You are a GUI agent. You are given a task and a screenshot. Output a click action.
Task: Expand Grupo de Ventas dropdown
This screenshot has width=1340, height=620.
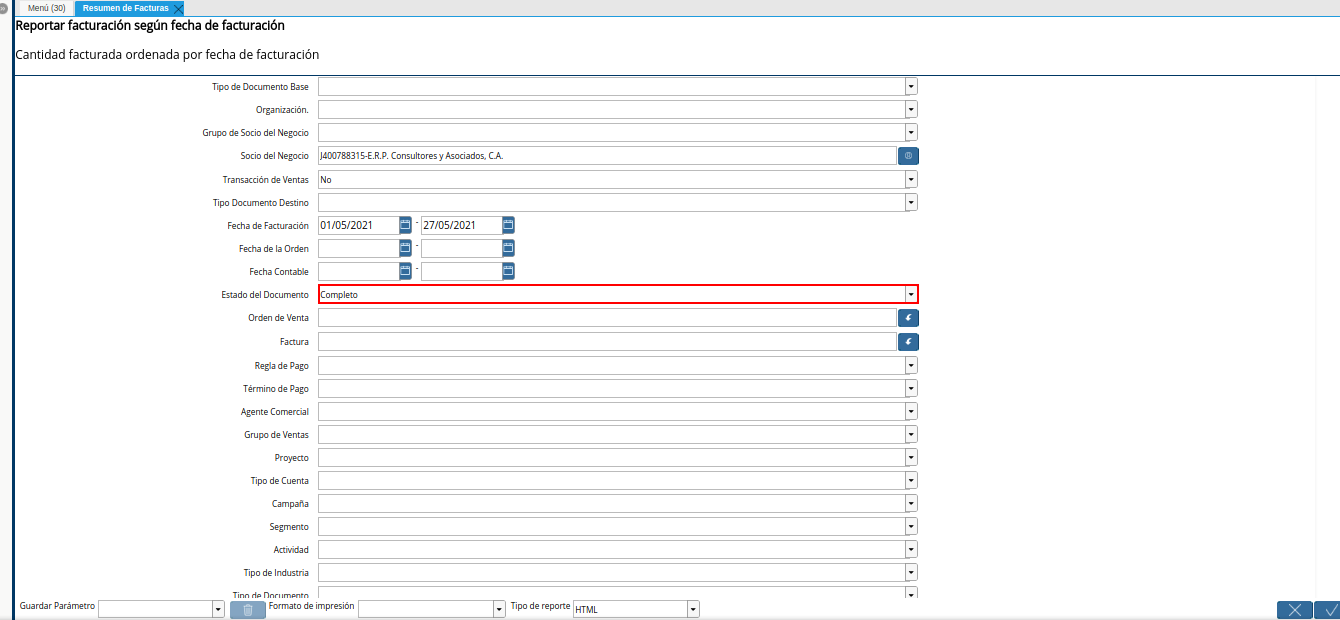tap(911, 435)
